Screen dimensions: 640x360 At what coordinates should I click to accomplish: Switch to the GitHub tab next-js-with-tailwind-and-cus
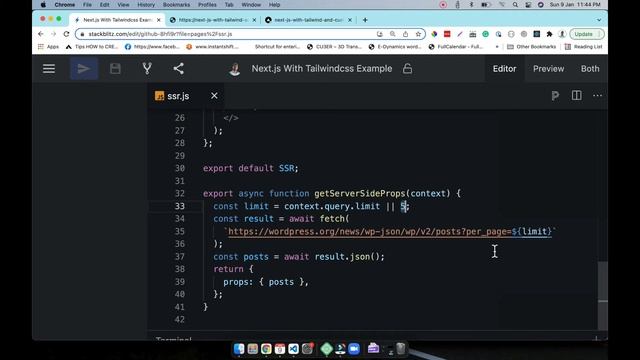309,20
